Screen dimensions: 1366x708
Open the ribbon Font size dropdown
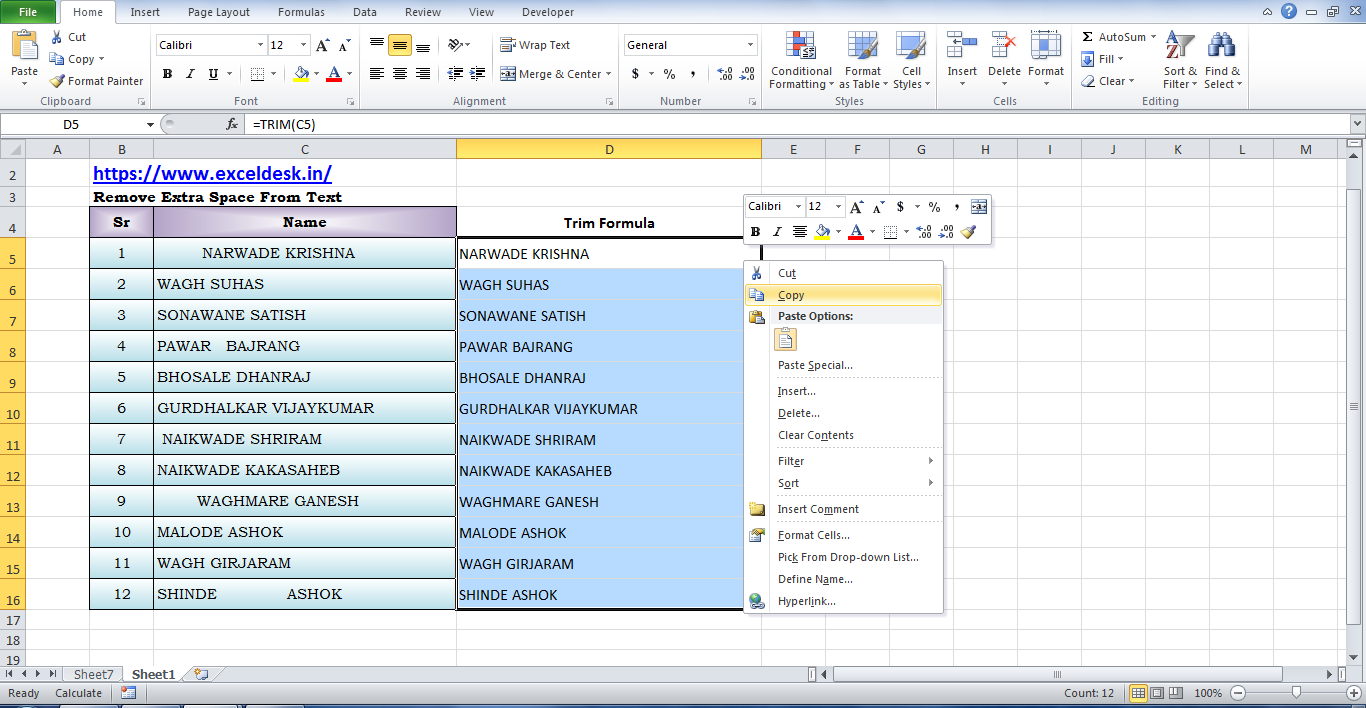point(303,45)
